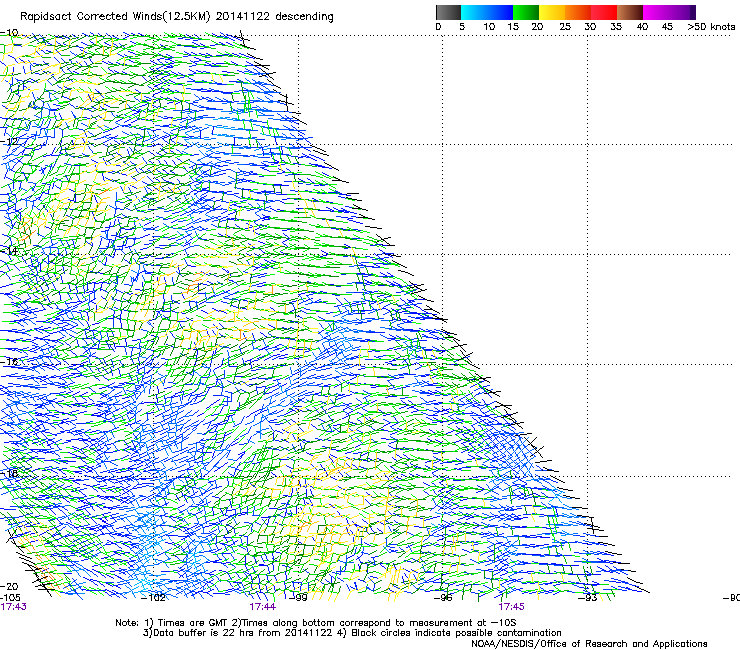Image resolution: width=740 pixels, height=650 pixels.
Task: Click the '>50 knots' legend label
Action: 711,26
